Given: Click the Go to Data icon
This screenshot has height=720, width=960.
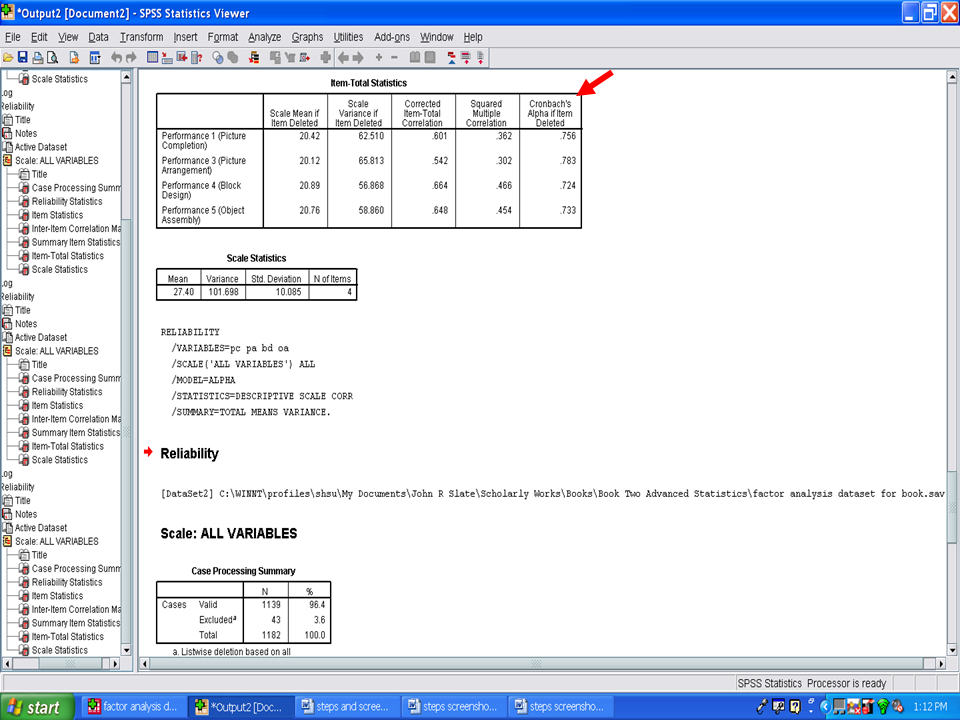Looking at the screenshot, I should click(153, 58).
